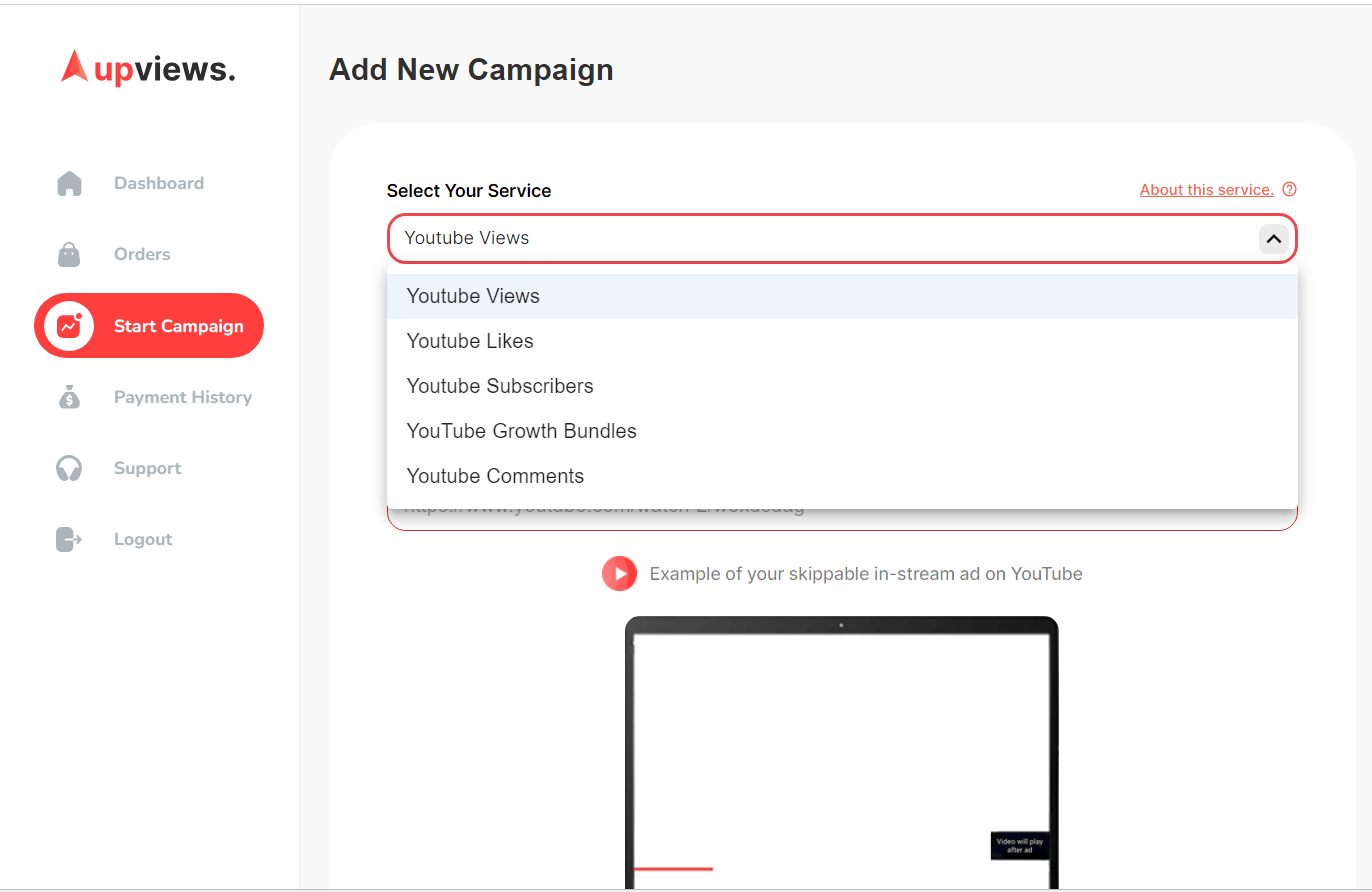Viewport: 1372px width, 892px height.
Task: Click the laptop ad preview thumbnail
Action: click(841, 752)
